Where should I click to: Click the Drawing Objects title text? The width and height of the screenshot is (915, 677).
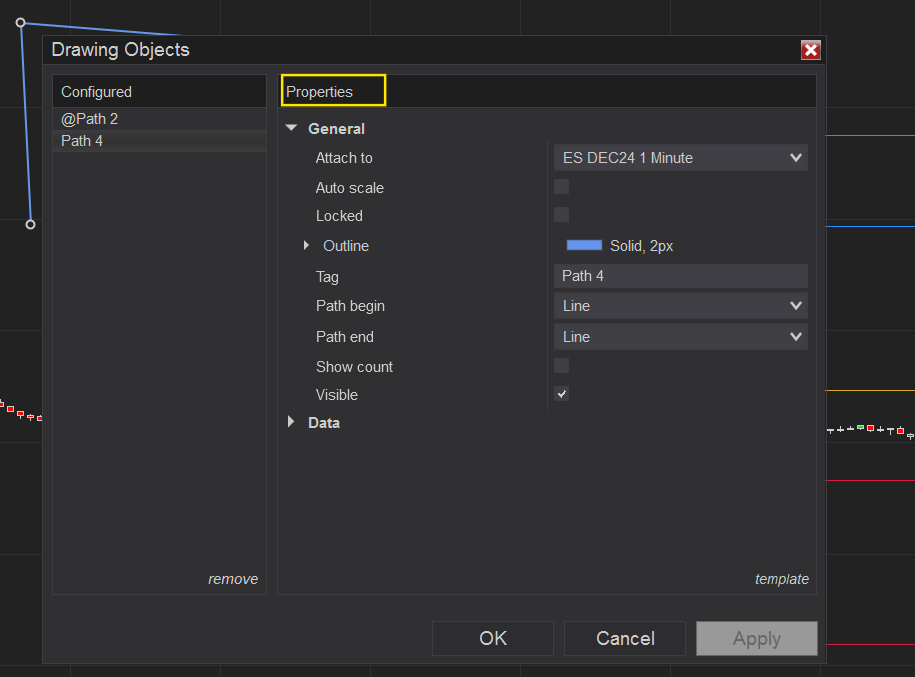[120, 50]
